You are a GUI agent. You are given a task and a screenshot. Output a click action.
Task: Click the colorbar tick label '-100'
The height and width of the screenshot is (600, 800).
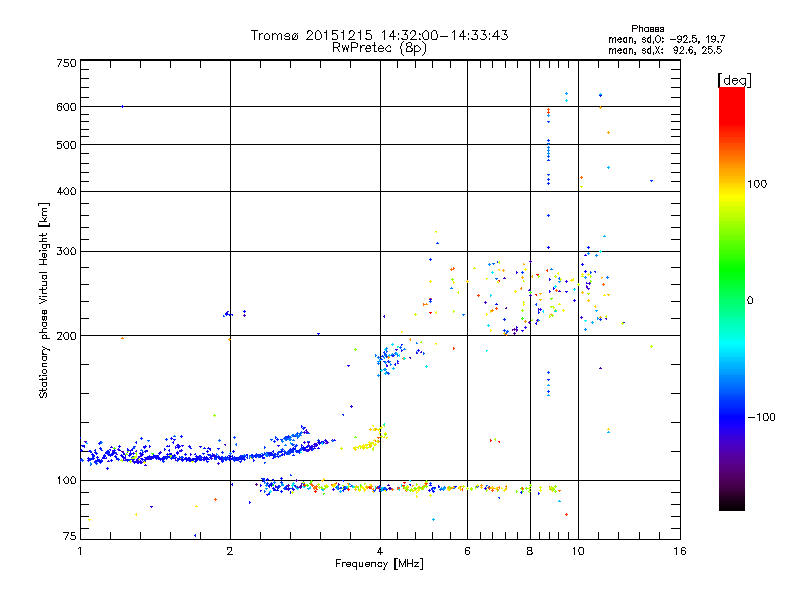click(761, 417)
